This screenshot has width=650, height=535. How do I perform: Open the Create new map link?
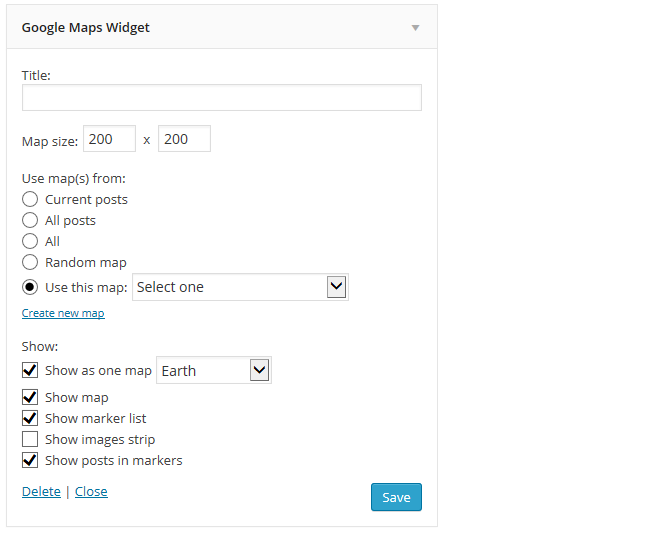point(63,313)
